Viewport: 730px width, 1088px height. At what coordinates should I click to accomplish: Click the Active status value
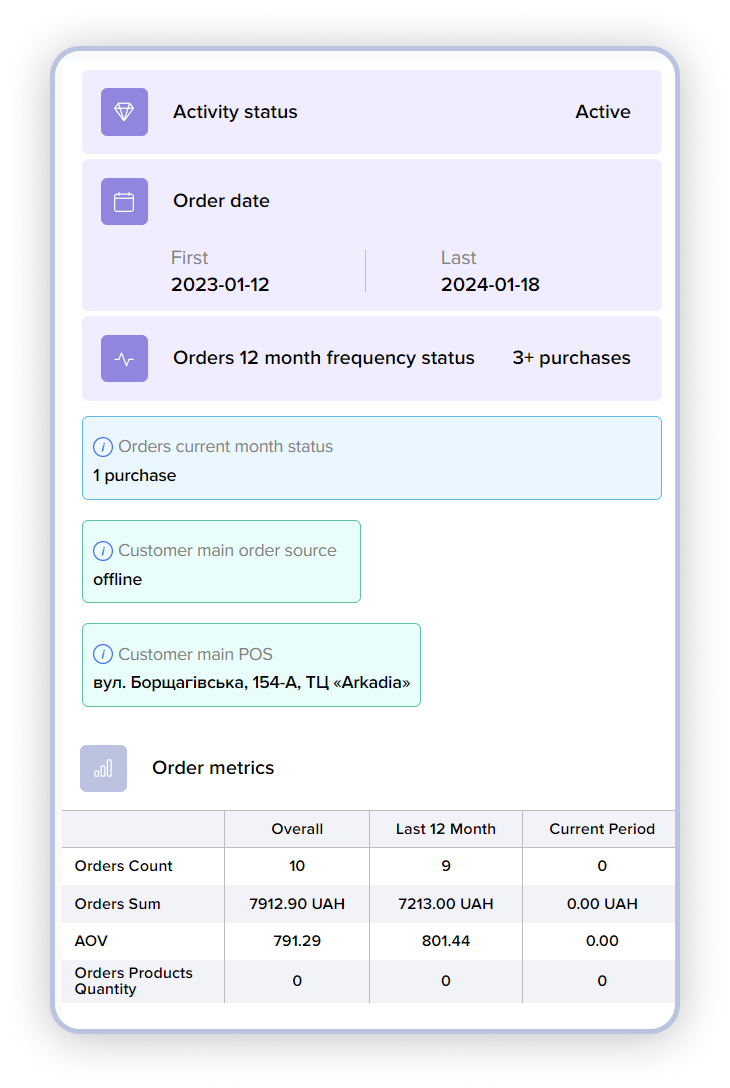tap(602, 112)
